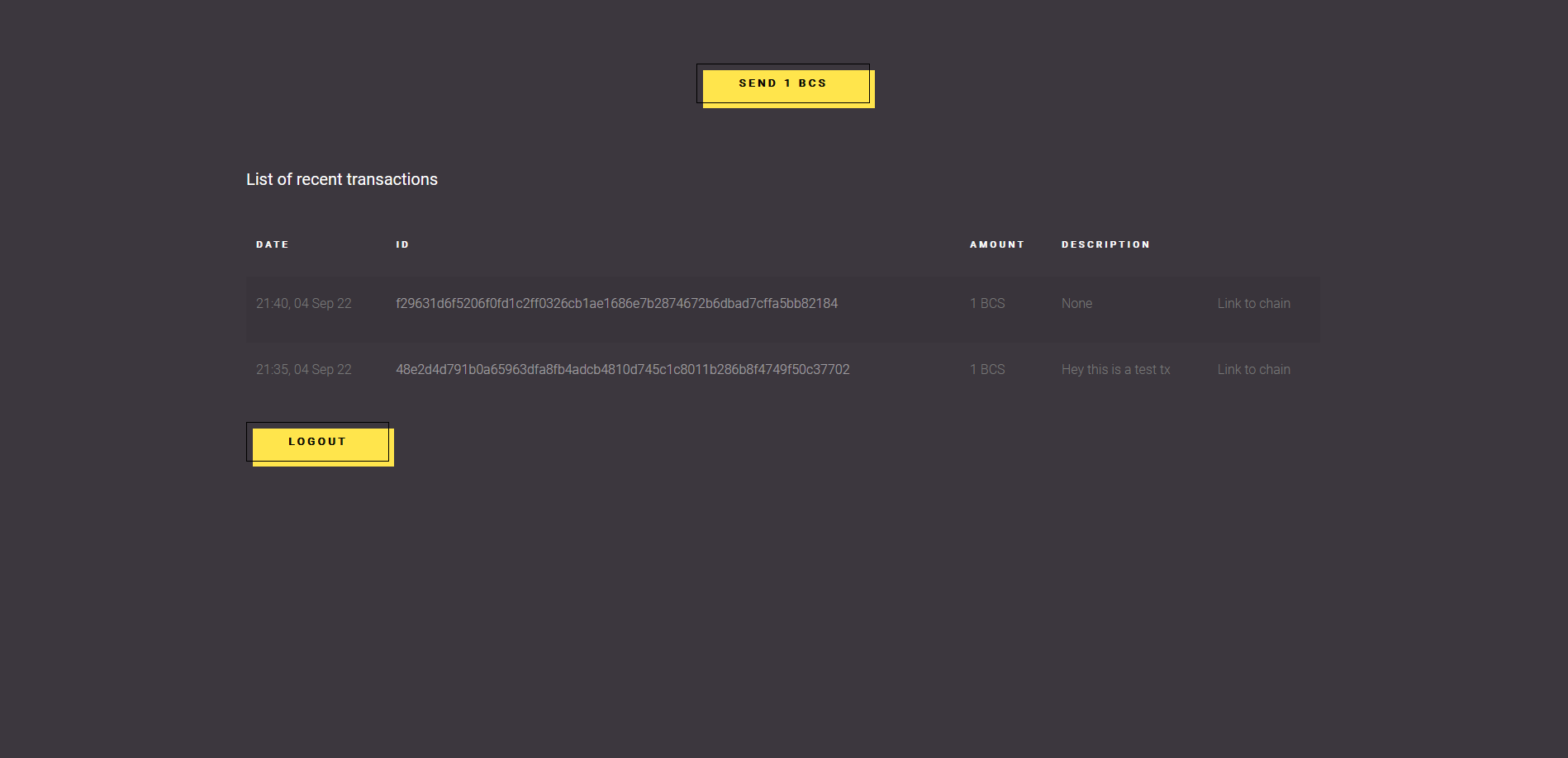The height and width of the screenshot is (758, 1568).
Task: Select the first transaction row
Action: tap(783, 309)
